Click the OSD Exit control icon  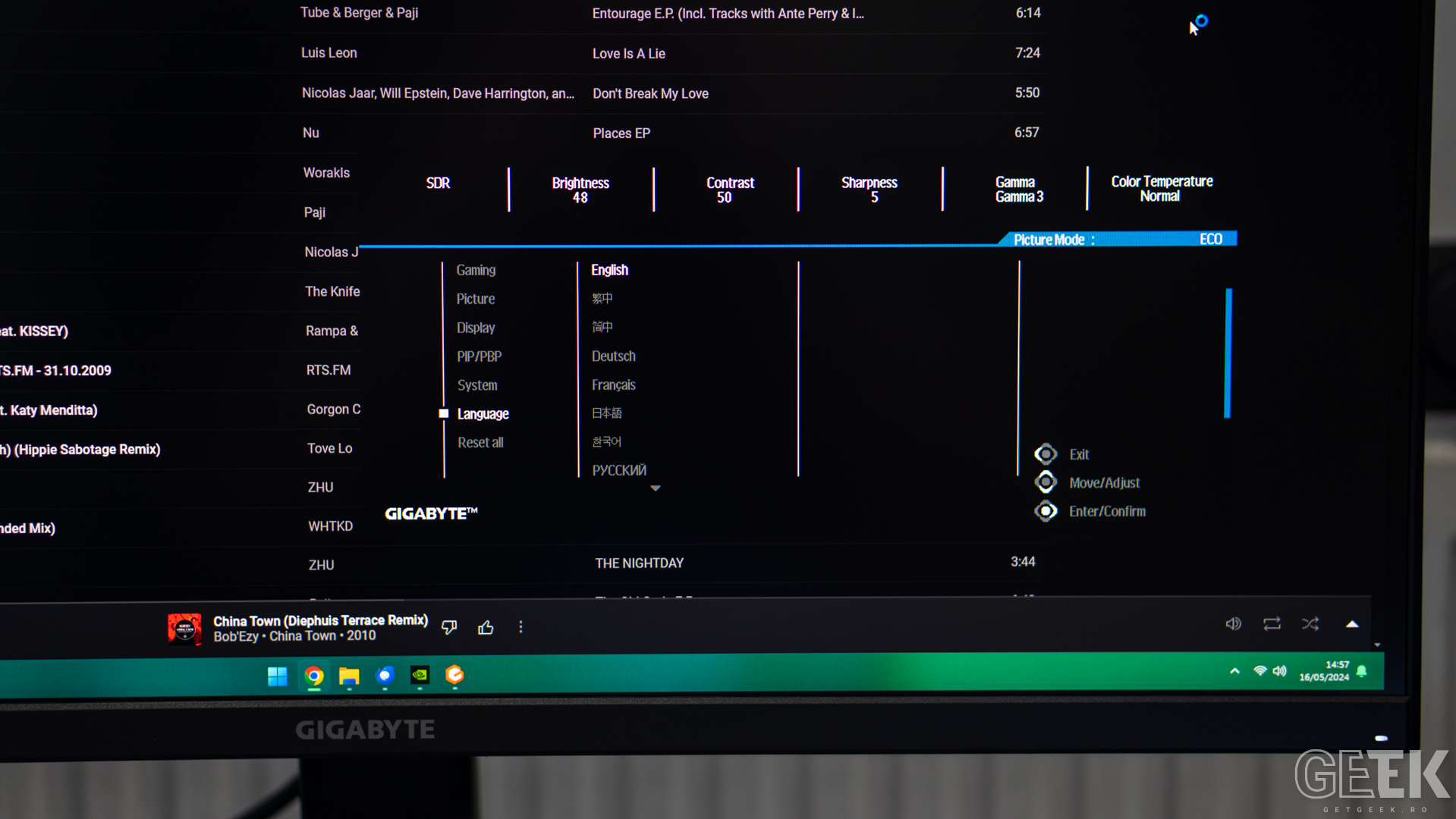pyautogui.click(x=1046, y=454)
